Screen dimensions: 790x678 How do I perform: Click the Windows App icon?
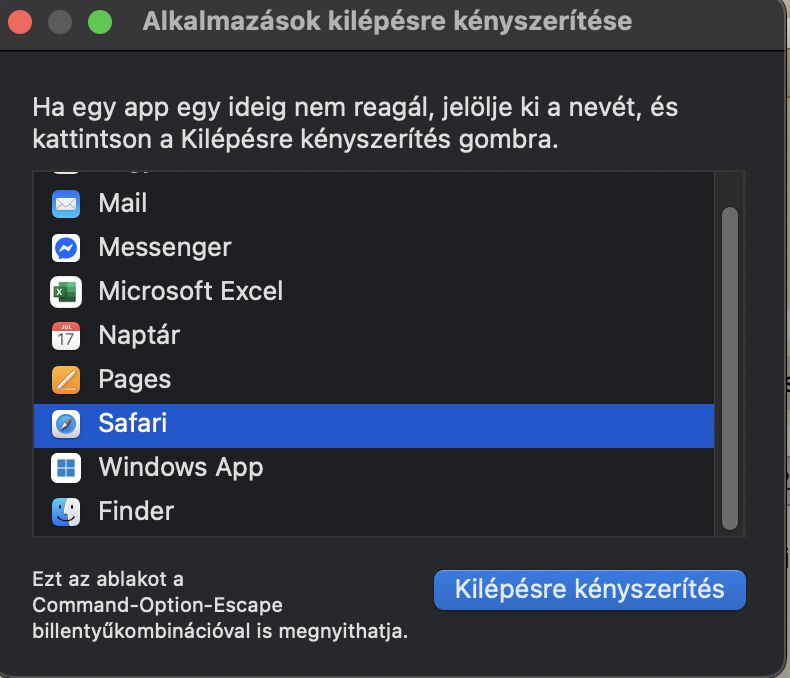point(66,468)
